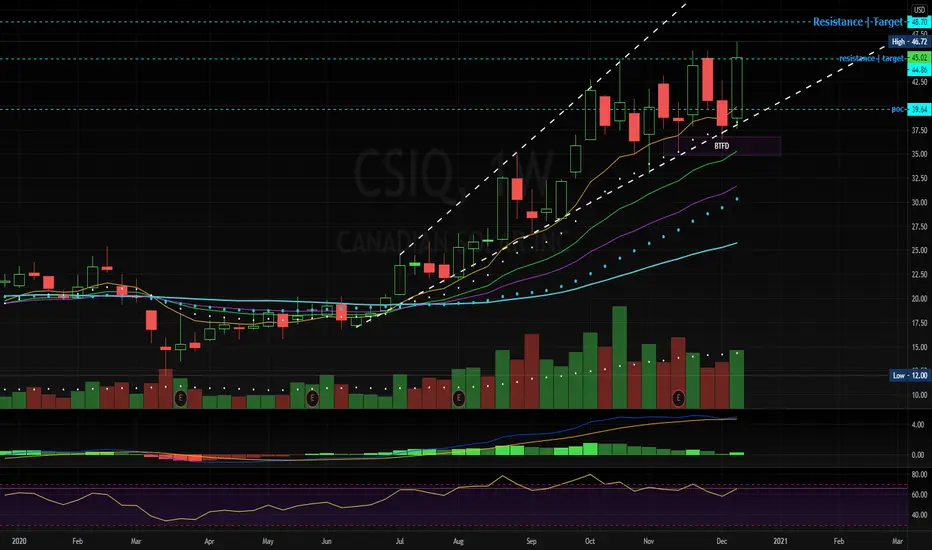Click the 4.00 MACD axis value
Image resolution: width=932 pixels, height=550 pixels.
pyautogui.click(x=918, y=425)
